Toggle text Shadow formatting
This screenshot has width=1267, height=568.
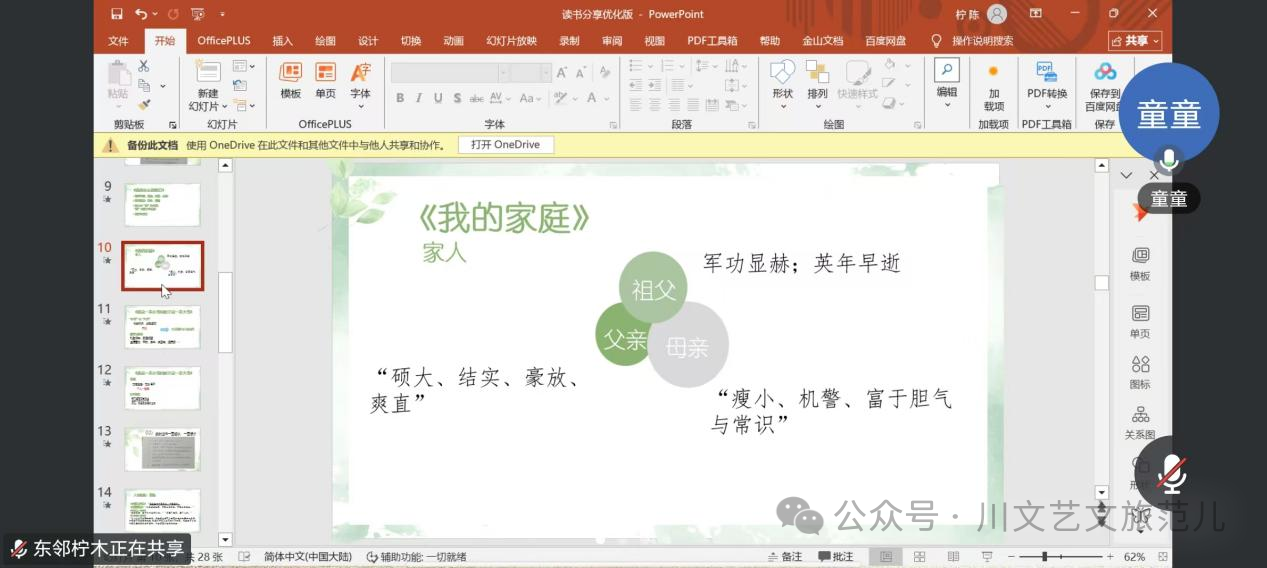[457, 98]
